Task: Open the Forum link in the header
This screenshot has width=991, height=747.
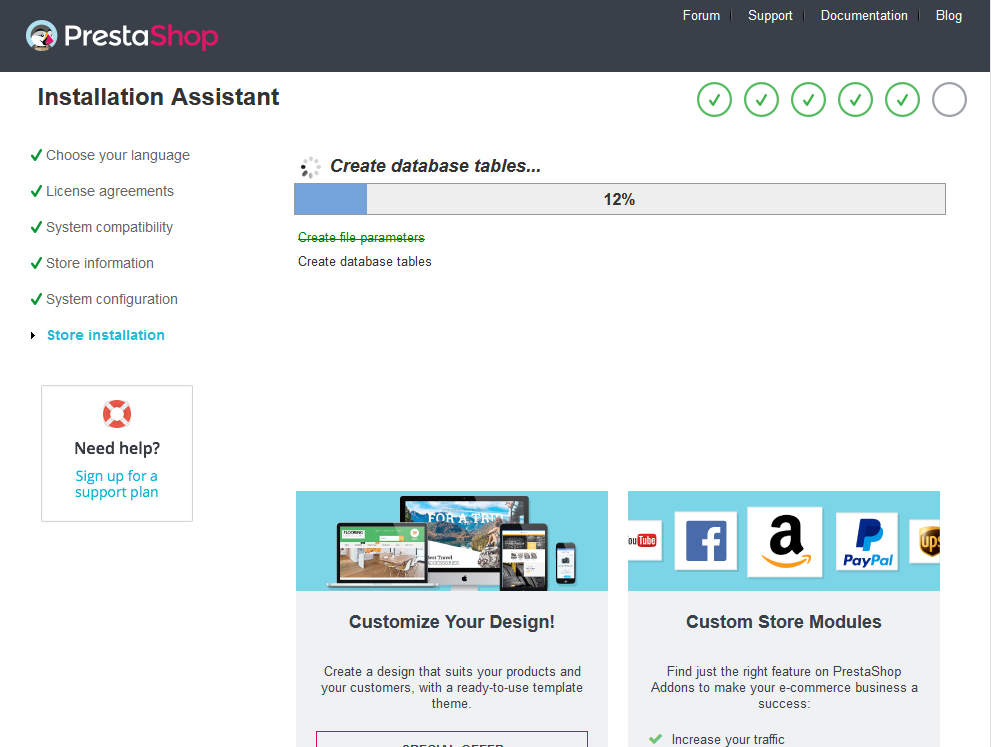Action: 701,16
